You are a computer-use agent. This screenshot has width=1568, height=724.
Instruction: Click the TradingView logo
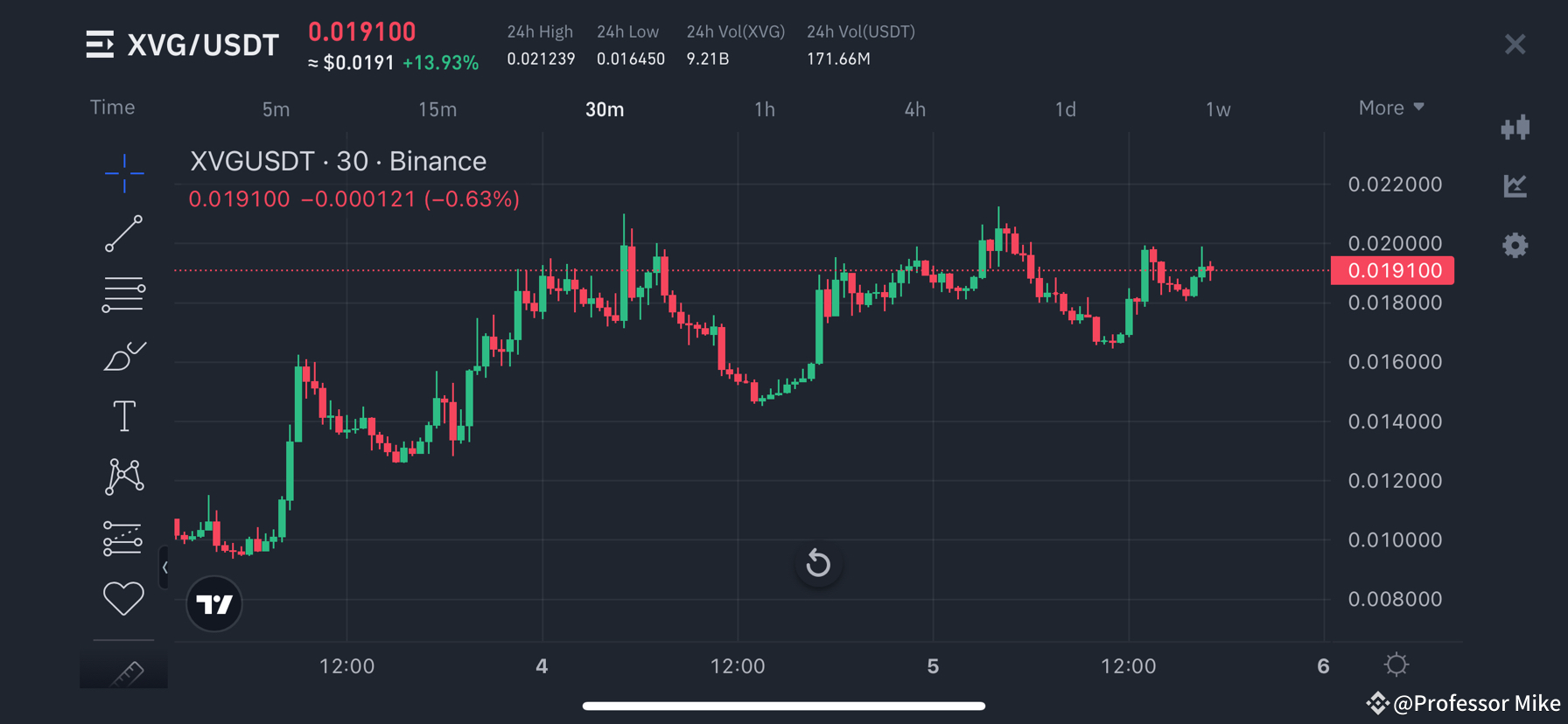[x=213, y=603]
